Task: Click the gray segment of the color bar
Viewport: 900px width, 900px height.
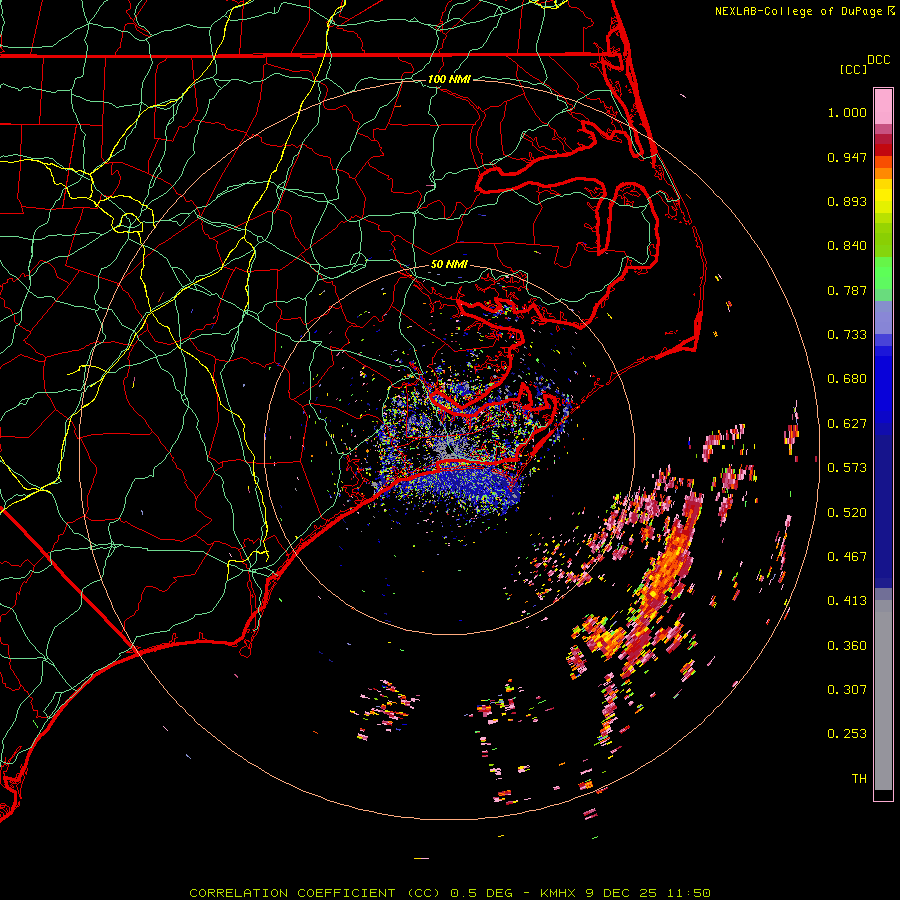Action: 883,695
